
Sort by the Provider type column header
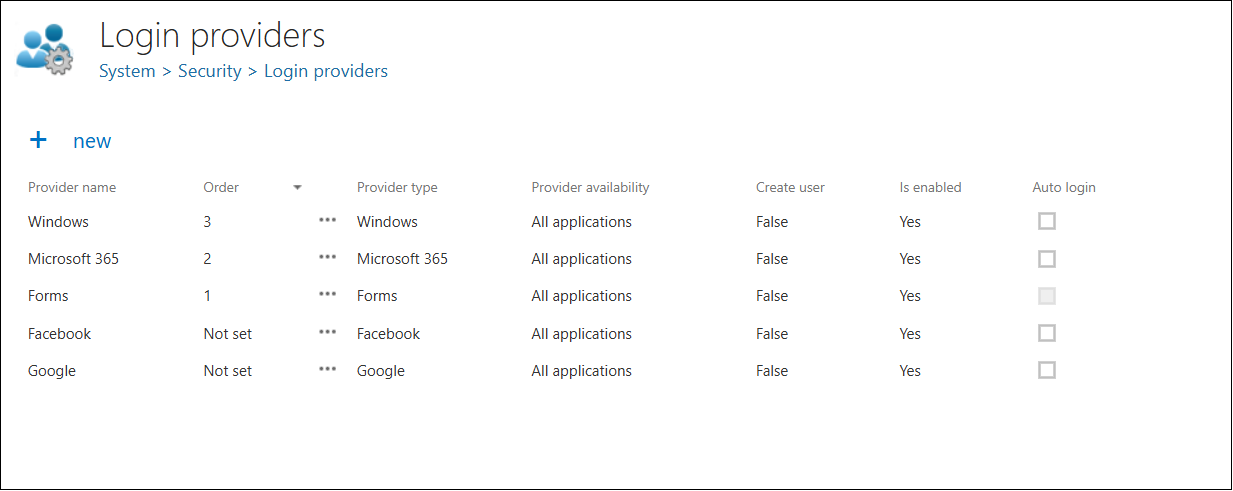[397, 187]
